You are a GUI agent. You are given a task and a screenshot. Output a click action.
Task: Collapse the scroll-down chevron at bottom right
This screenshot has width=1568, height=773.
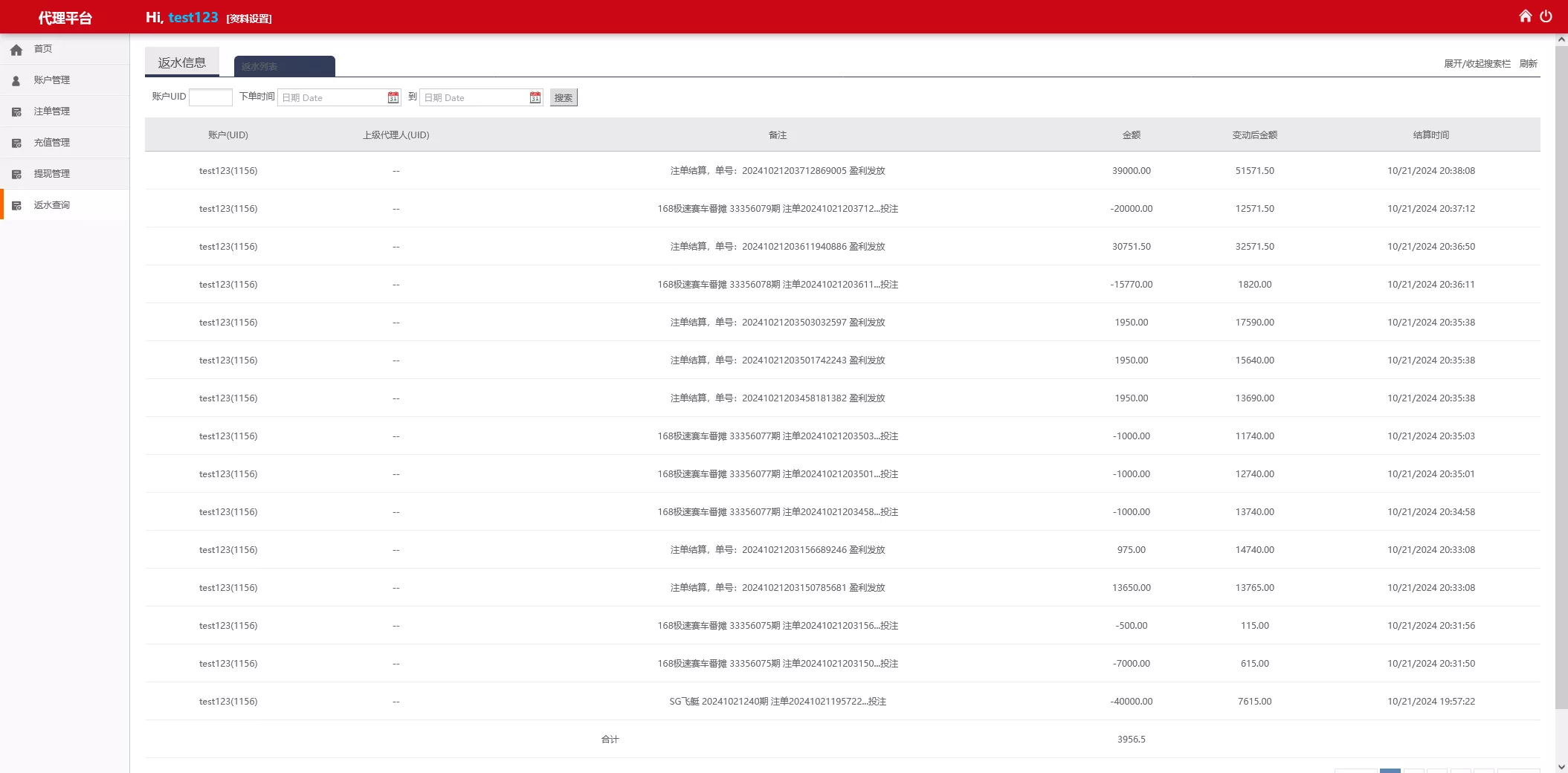coord(1562,766)
